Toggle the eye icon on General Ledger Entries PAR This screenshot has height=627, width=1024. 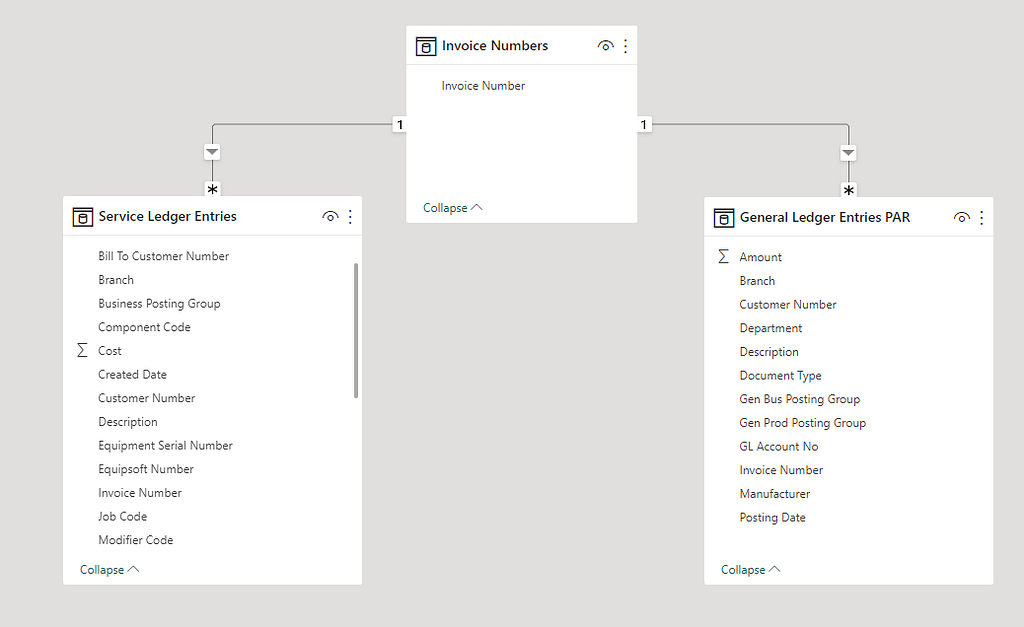pyautogui.click(x=961, y=216)
